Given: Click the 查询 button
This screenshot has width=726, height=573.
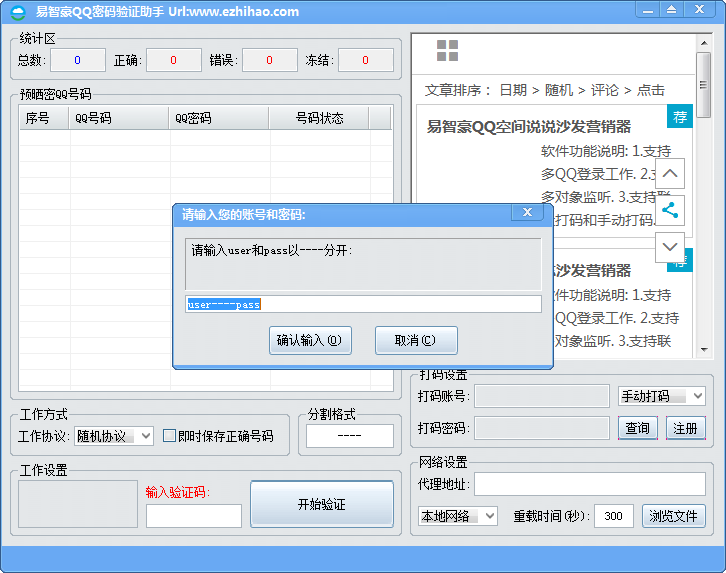Looking at the screenshot, I should pos(638,428).
